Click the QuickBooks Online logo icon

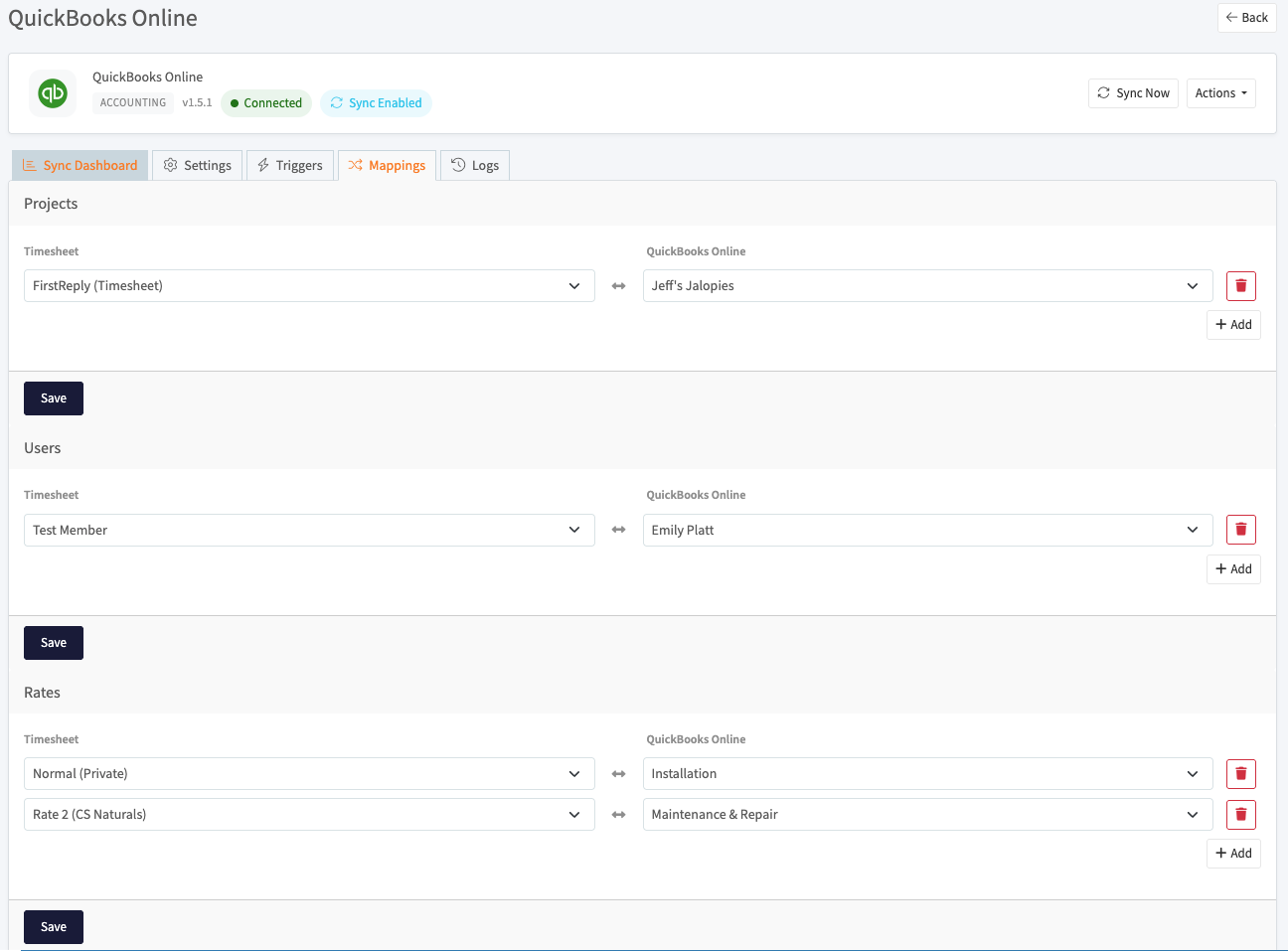[53, 93]
